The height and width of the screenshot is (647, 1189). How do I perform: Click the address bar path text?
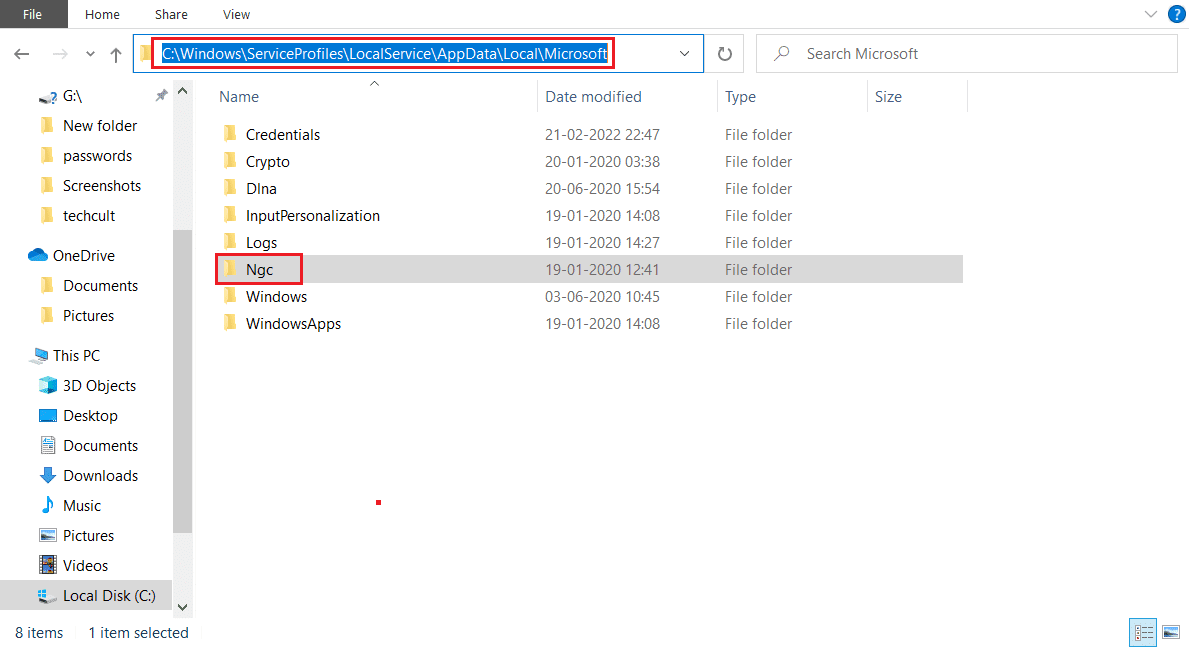[384, 54]
